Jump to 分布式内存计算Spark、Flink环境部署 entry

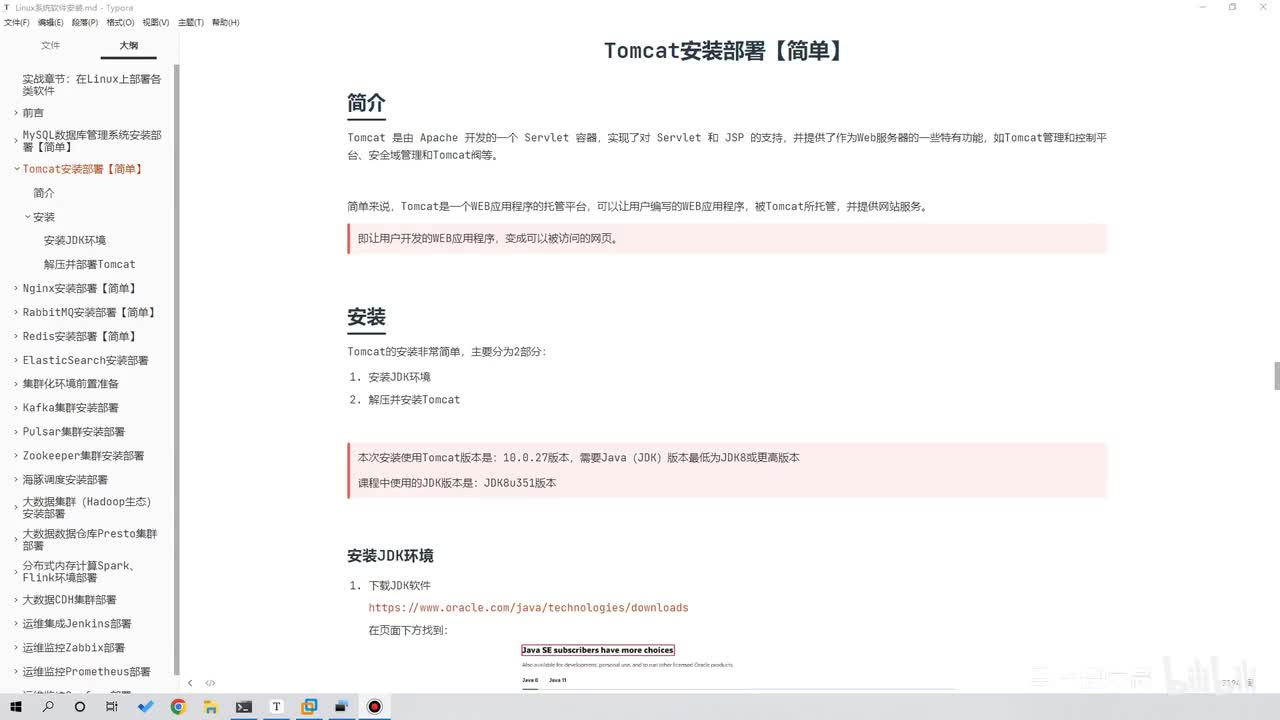click(79, 572)
